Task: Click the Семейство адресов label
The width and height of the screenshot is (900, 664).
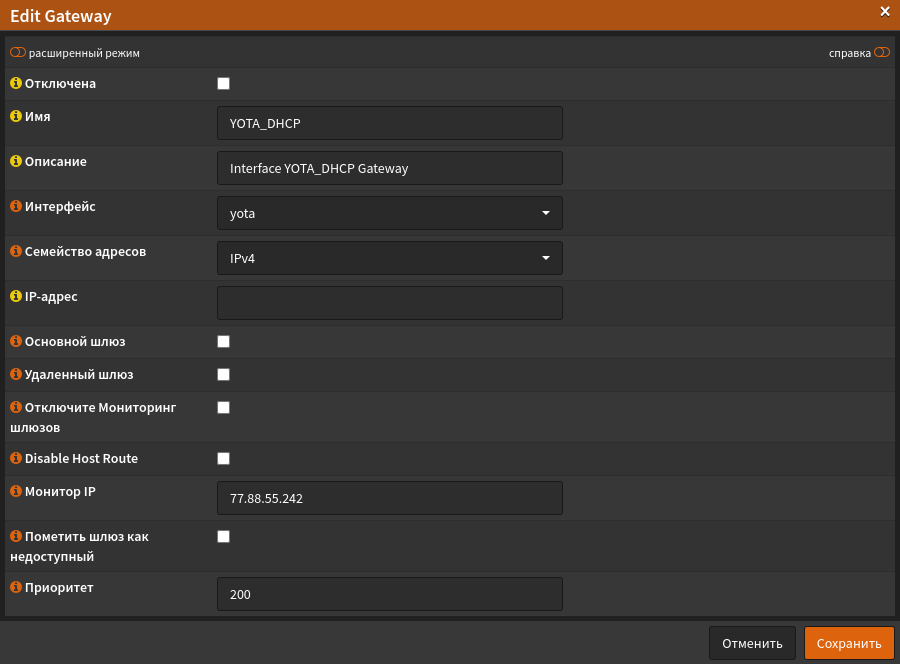Action: 85,251
